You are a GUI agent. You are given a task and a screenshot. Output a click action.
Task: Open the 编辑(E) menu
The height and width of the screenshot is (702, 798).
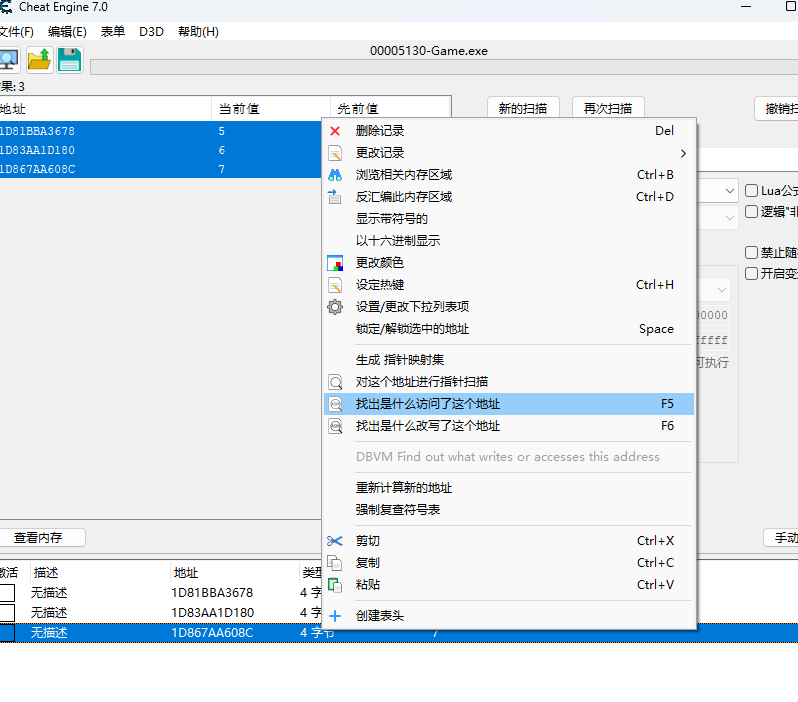point(67,32)
